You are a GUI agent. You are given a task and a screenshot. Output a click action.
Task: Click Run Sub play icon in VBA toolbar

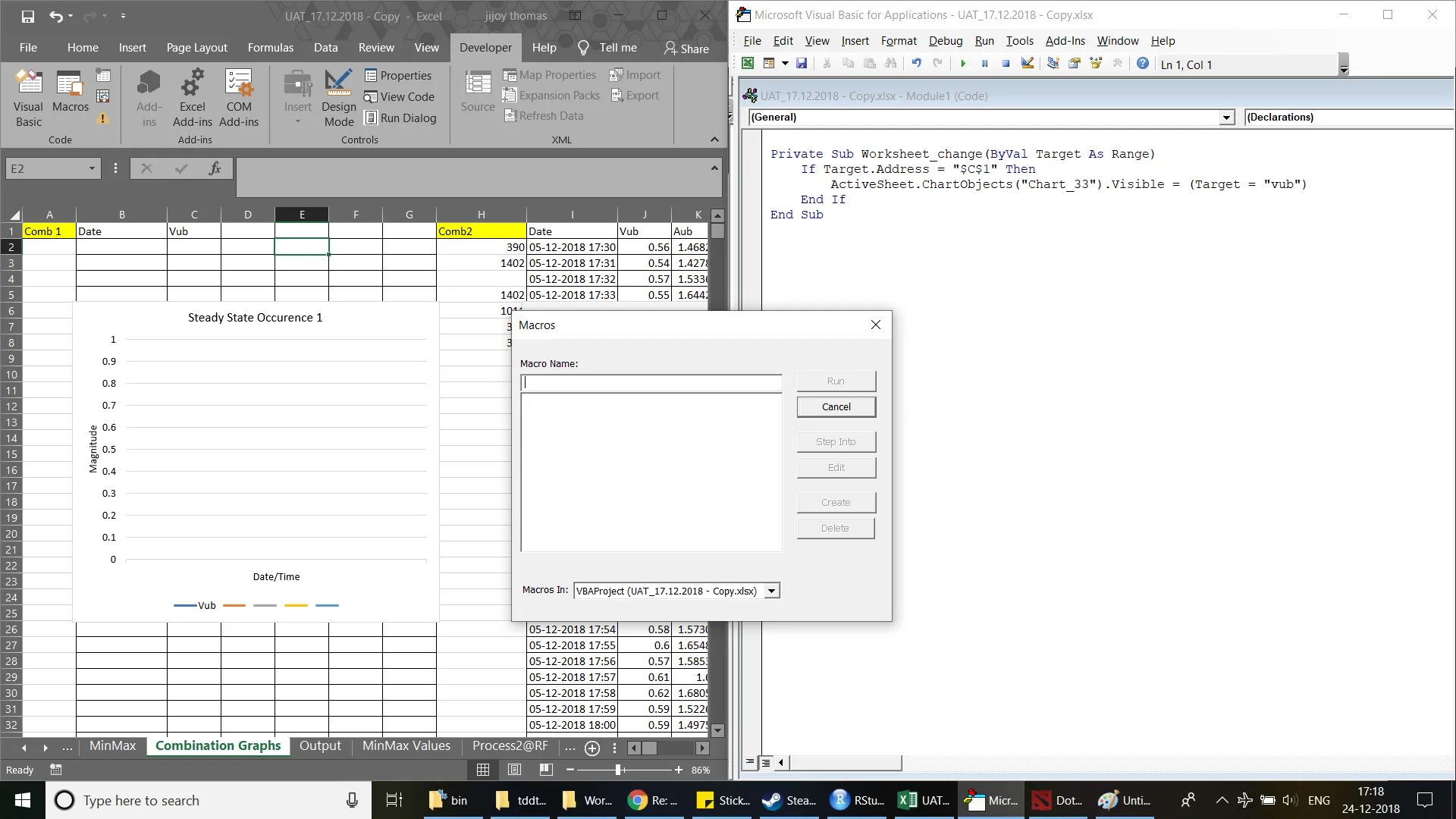(963, 64)
